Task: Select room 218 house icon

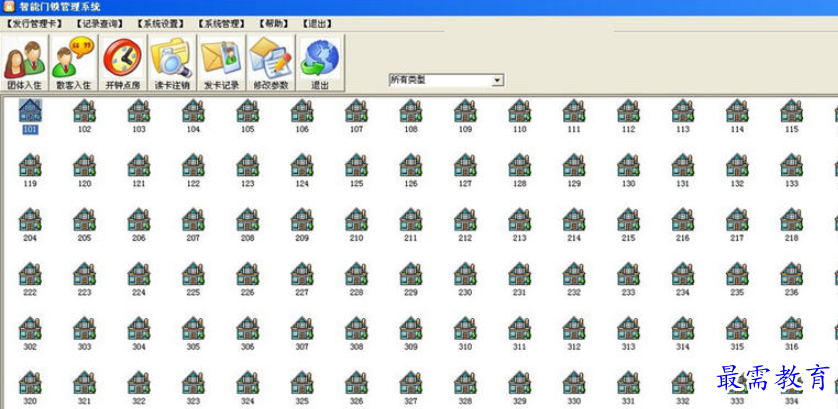Action: tap(792, 220)
